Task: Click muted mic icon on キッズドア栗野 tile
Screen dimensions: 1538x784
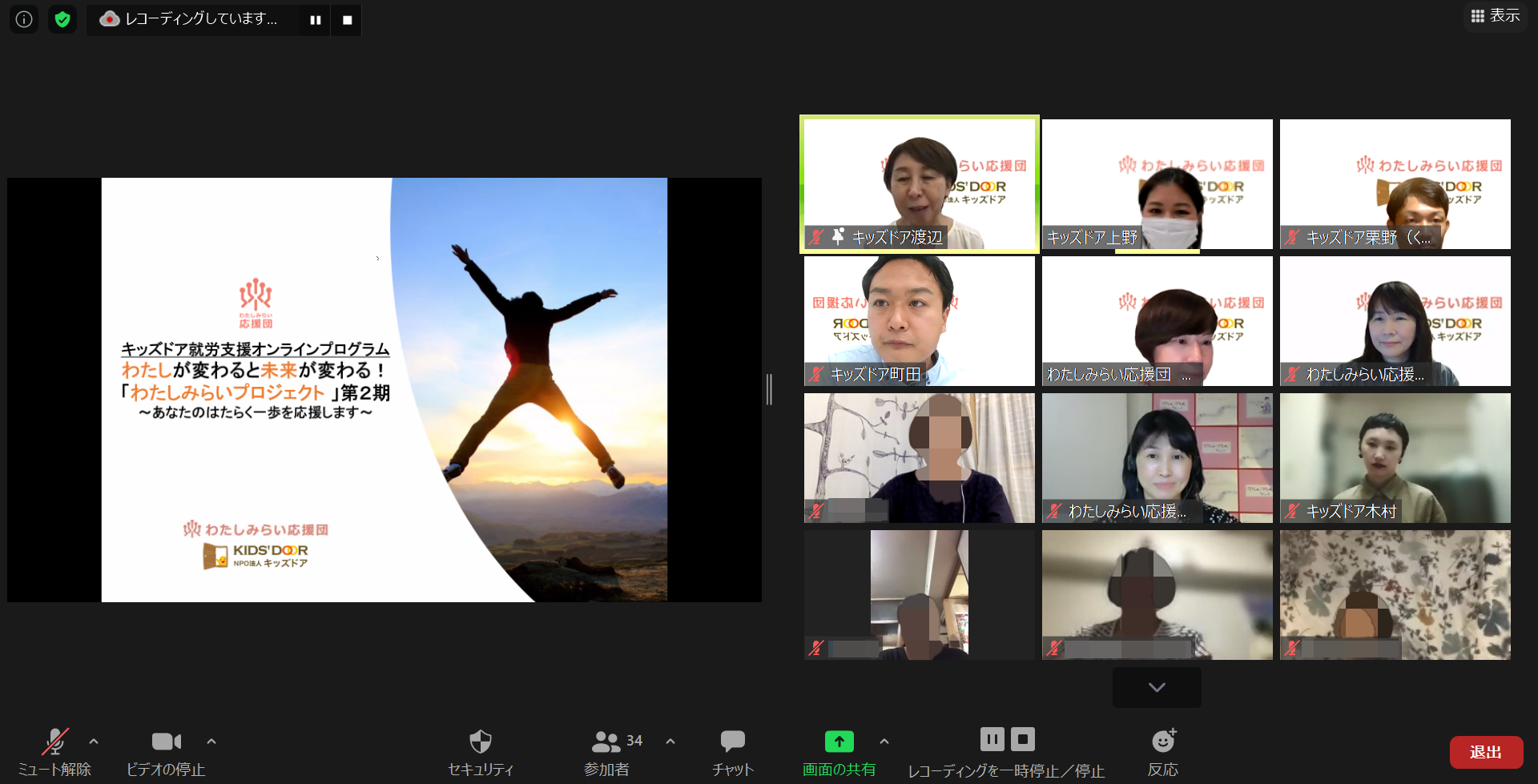Action: [1292, 237]
